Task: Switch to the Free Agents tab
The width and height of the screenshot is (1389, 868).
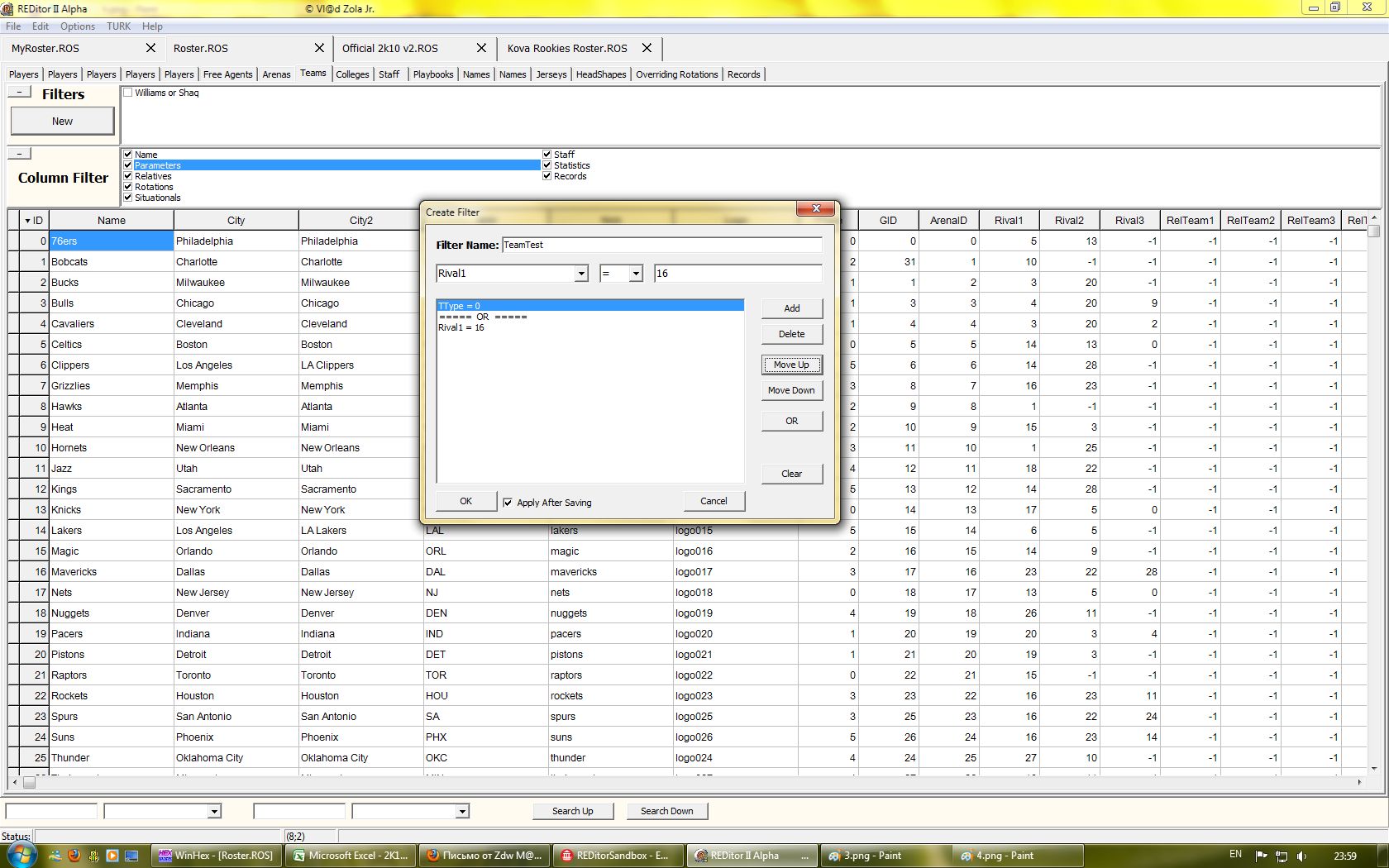Action: pos(227,74)
